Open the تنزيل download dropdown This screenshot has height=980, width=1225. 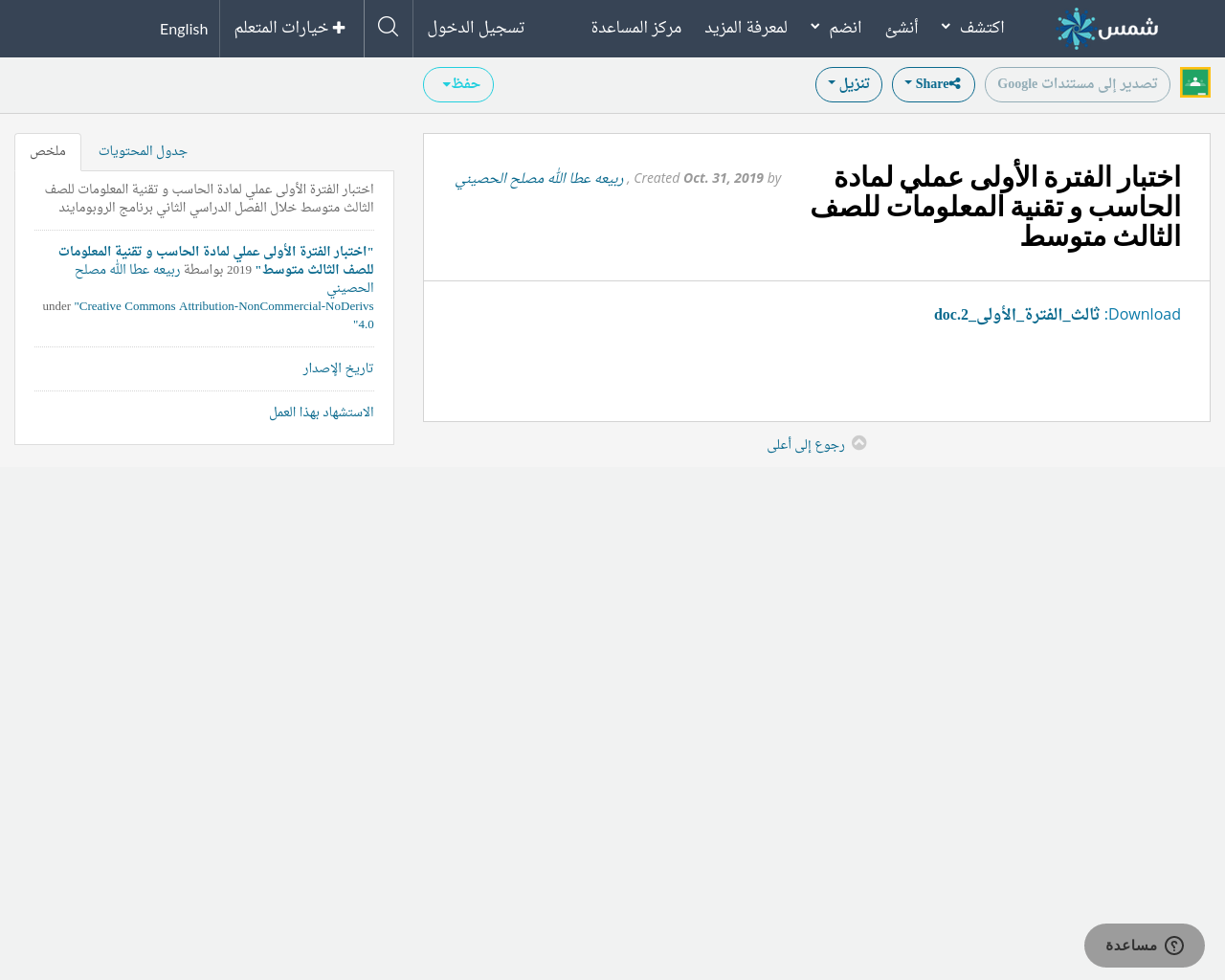pyautogui.click(x=848, y=84)
